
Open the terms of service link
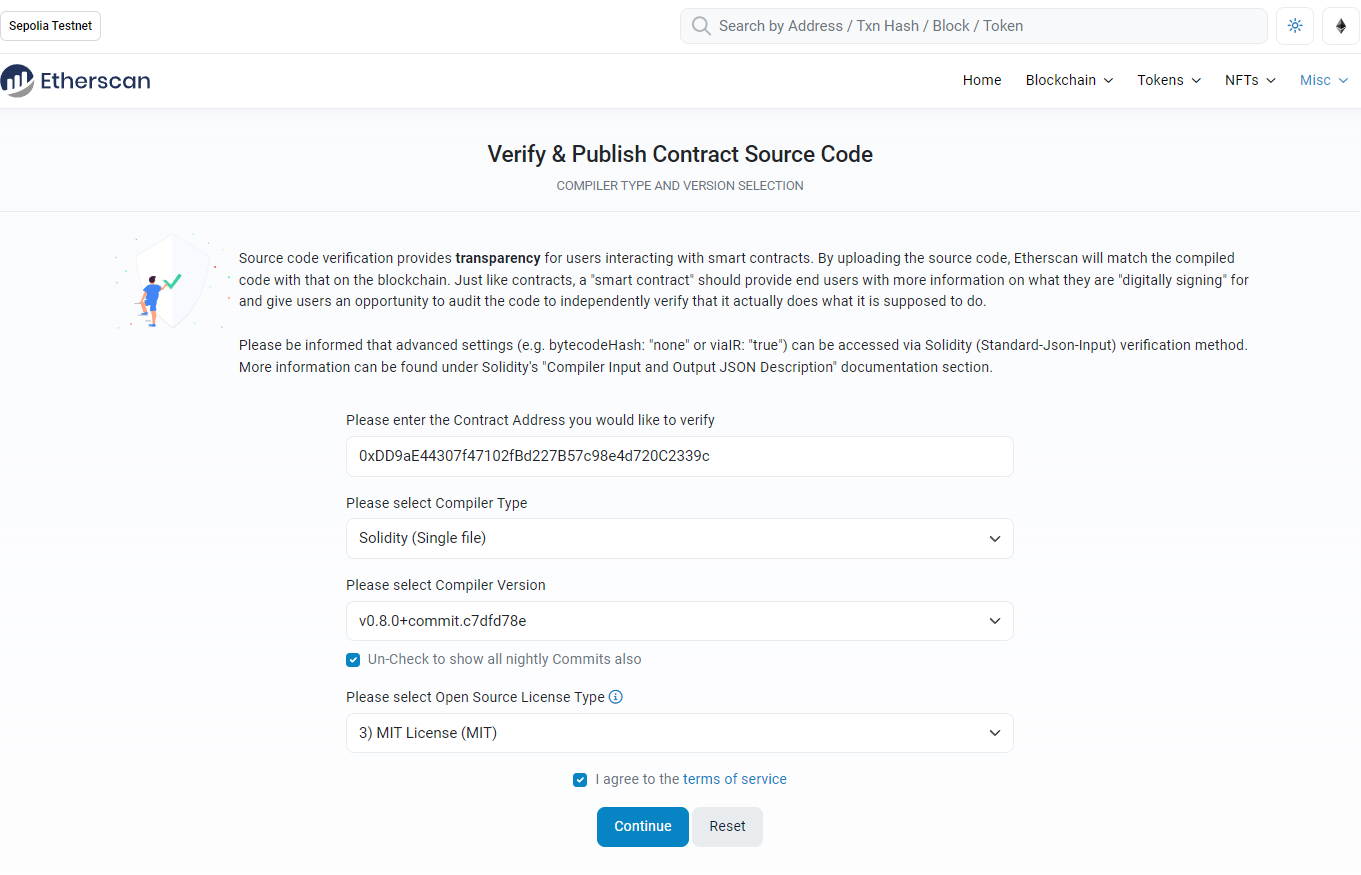(x=735, y=779)
